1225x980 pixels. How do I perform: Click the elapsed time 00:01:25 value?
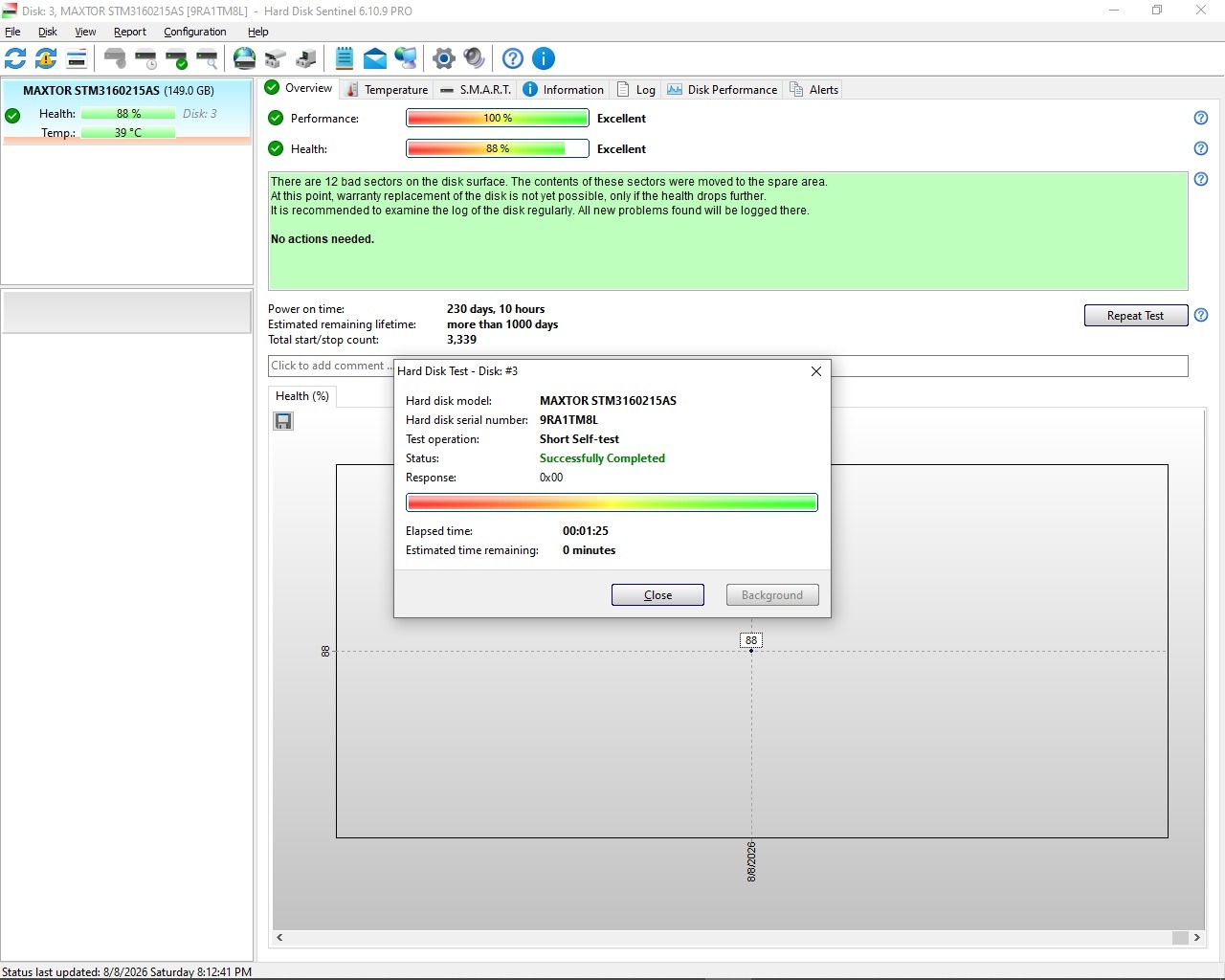(586, 531)
